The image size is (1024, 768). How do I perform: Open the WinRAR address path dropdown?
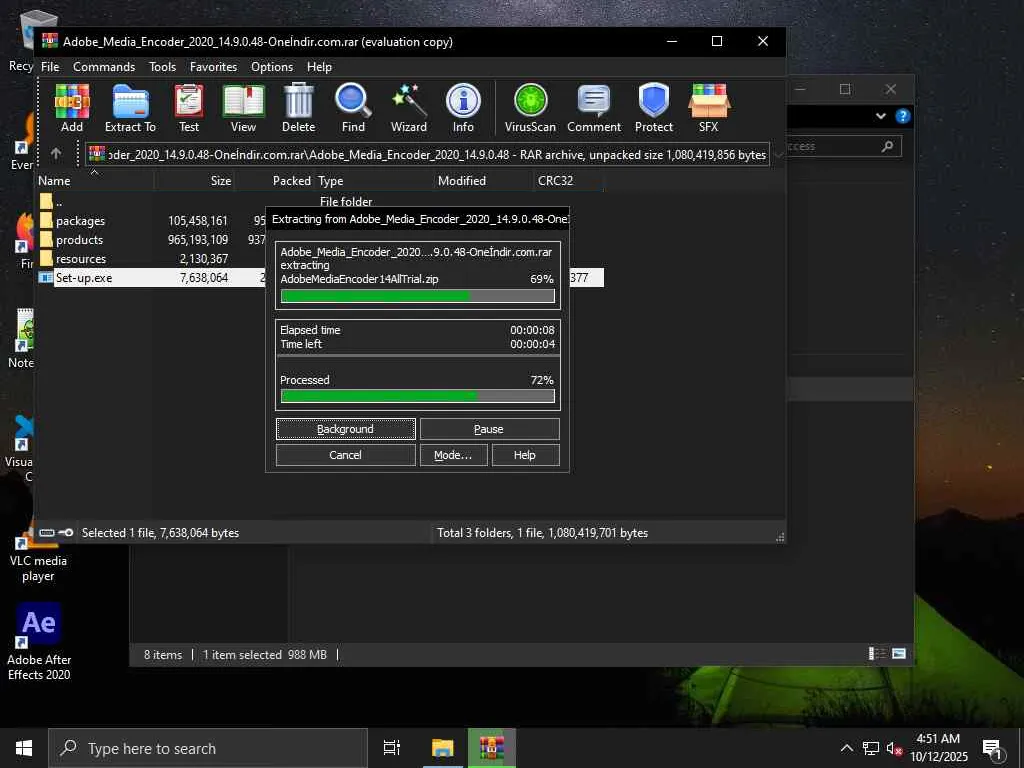click(778, 155)
